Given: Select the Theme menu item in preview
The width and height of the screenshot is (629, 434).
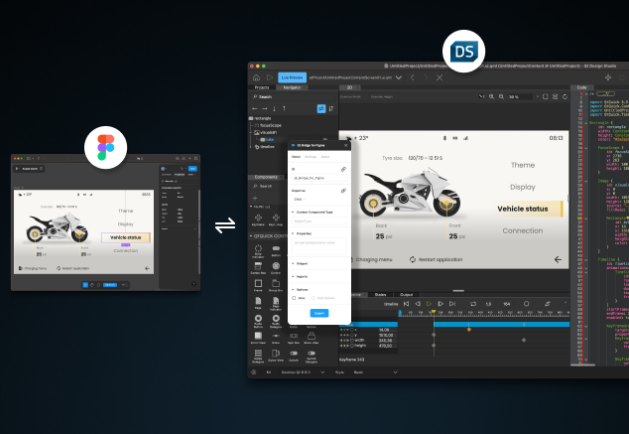Looking at the screenshot, I should tap(522, 165).
